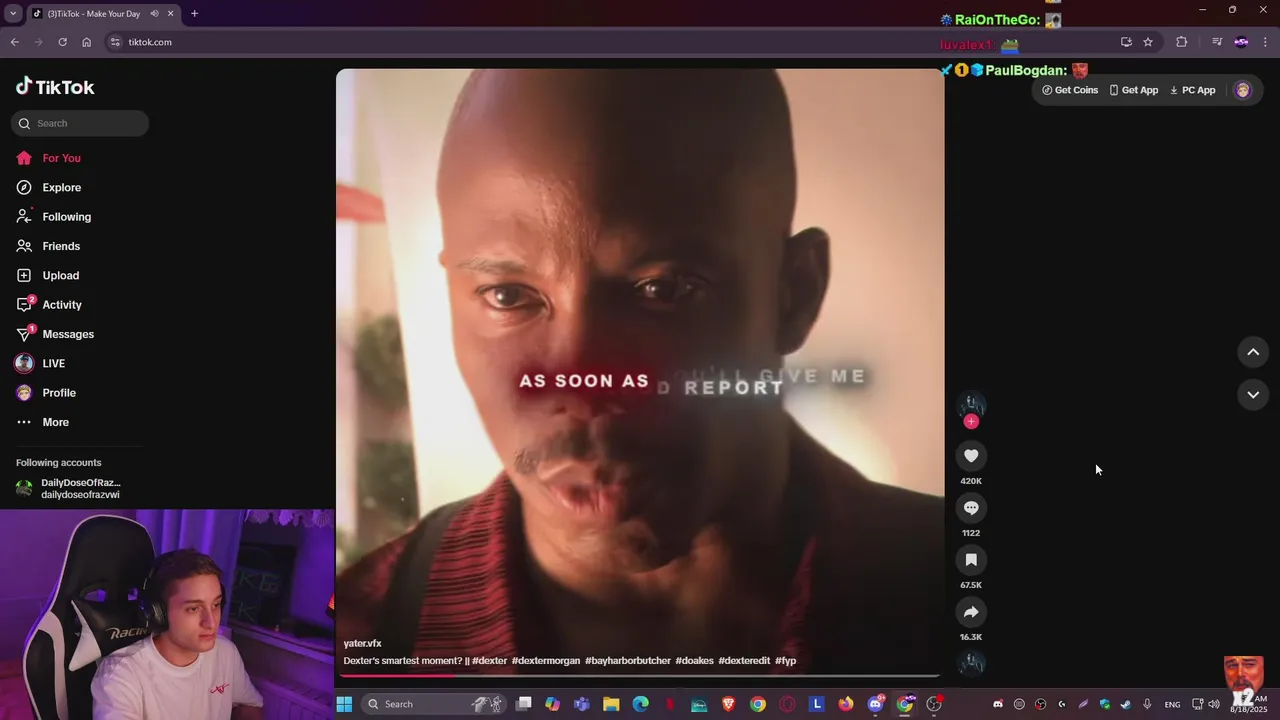Mute the TikTok browser tab audio
Image resolution: width=1280 pixels, height=720 pixels.
(x=154, y=13)
